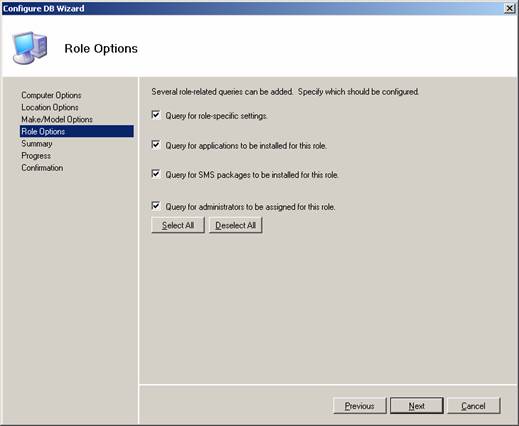Proceed with the Next button
Image resolution: width=519 pixels, height=426 pixels.
(x=417, y=406)
